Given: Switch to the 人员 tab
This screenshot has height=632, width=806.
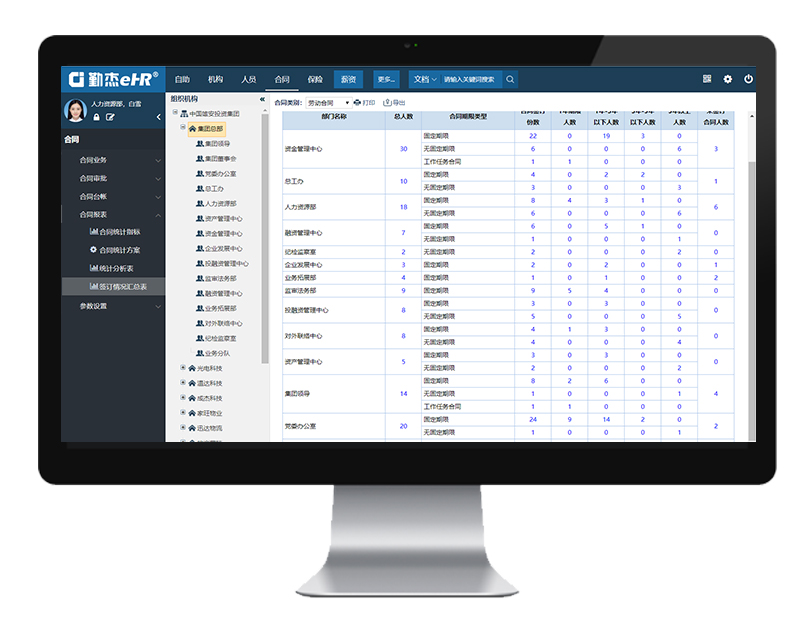Looking at the screenshot, I should pos(248,79).
